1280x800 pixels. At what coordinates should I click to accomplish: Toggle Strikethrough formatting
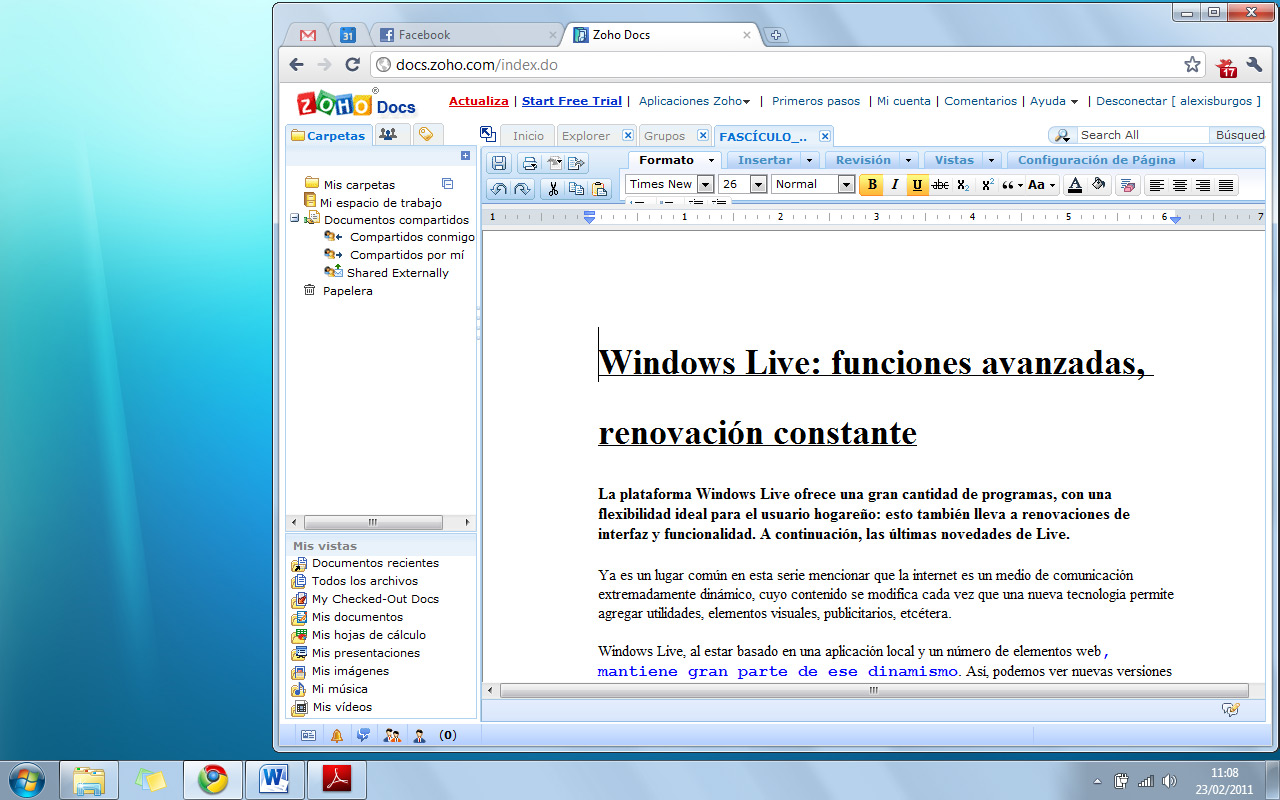click(x=940, y=185)
